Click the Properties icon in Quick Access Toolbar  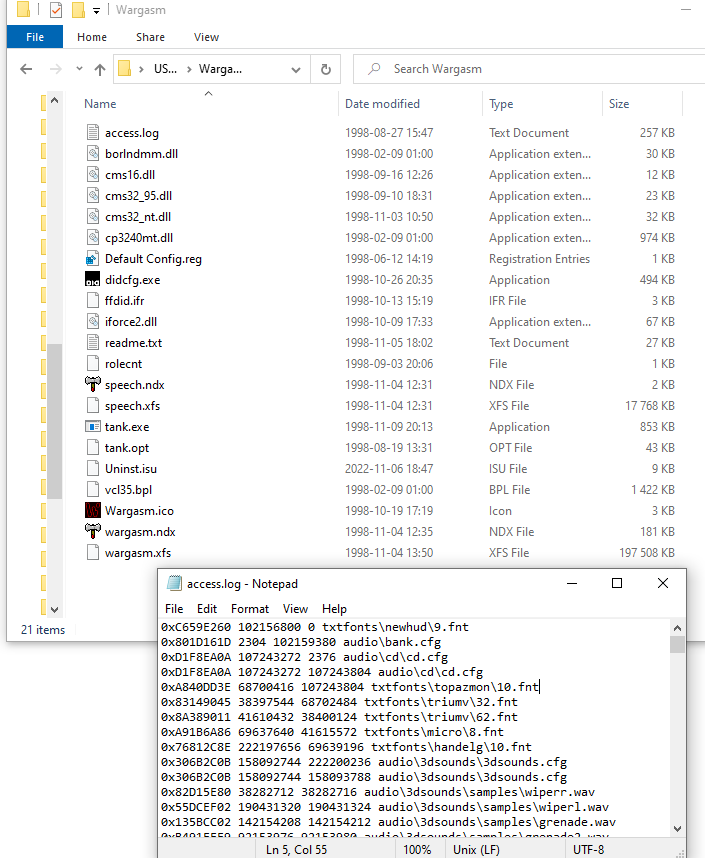coord(56,10)
